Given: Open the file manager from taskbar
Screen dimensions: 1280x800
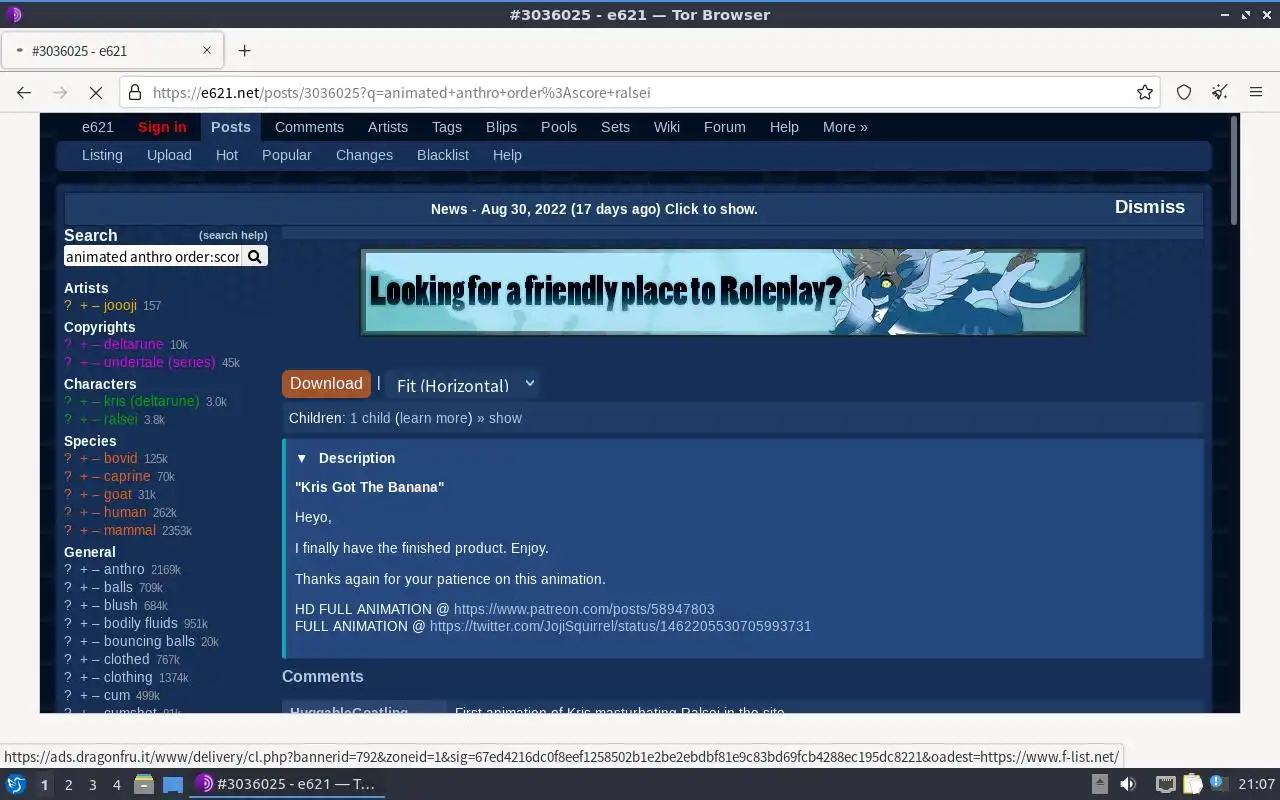Looking at the screenshot, I should coord(144,784).
